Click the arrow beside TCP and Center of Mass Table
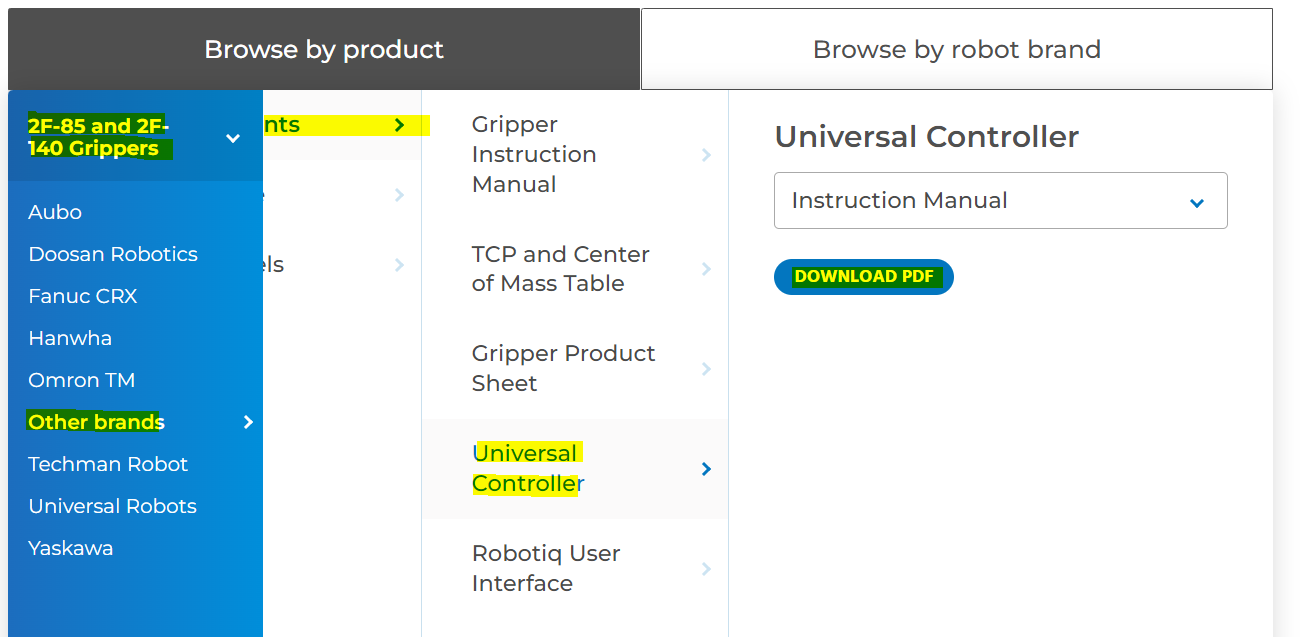The height and width of the screenshot is (637, 1307). (707, 268)
